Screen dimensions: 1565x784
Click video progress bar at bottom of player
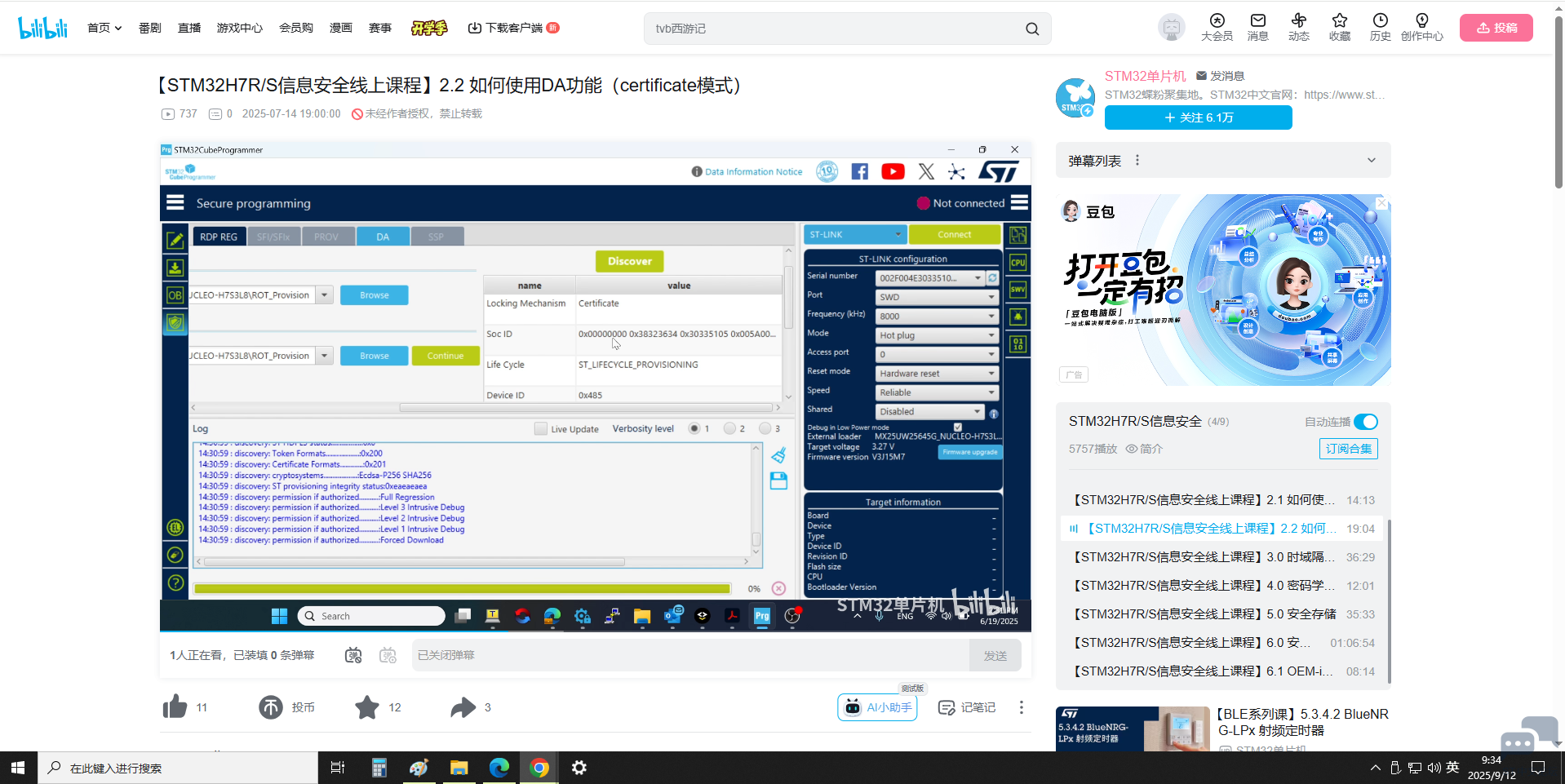(595, 631)
